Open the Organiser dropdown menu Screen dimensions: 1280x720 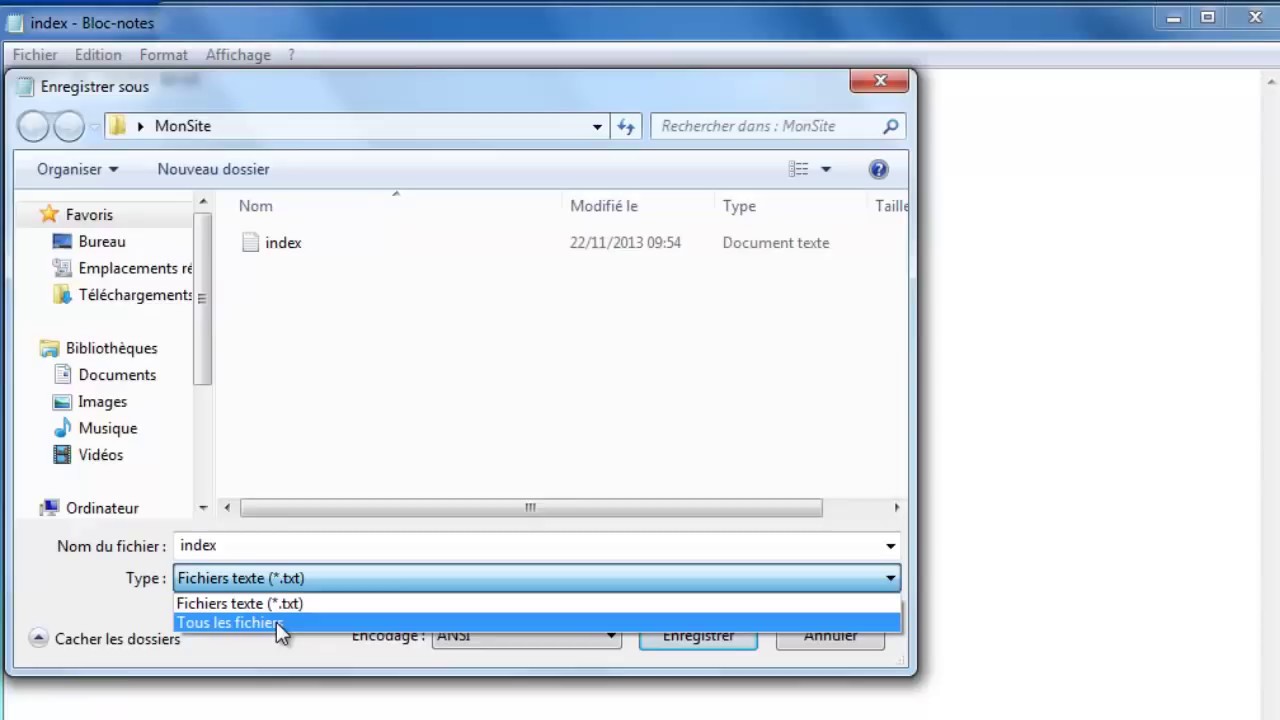77,169
